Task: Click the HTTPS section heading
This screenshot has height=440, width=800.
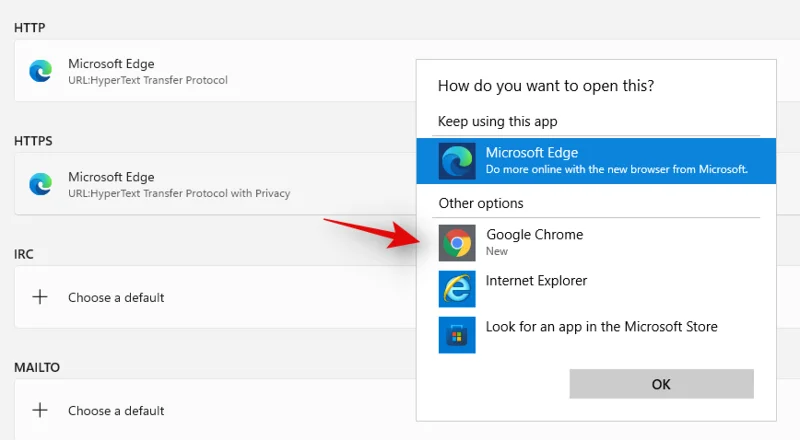Action: pos(33,141)
